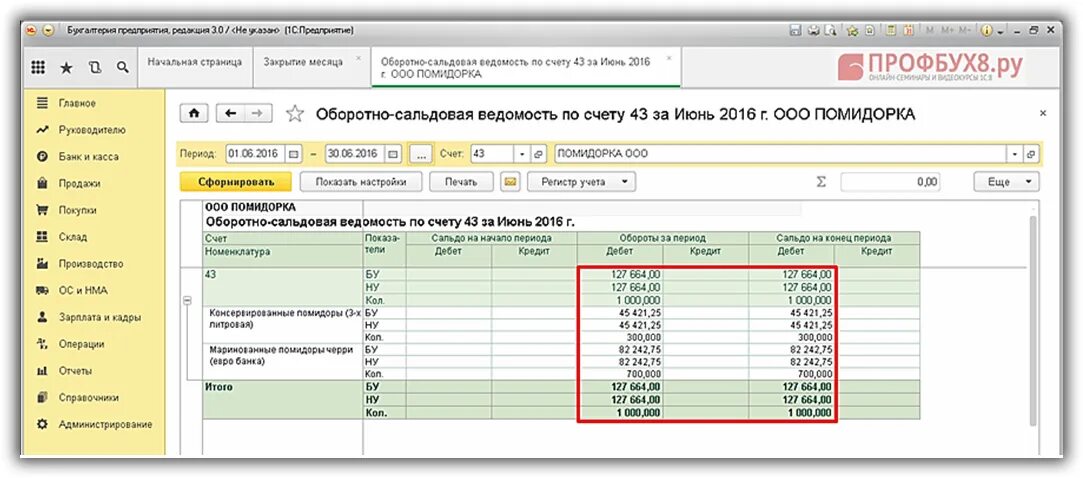Open the Справочники section
This screenshot has height=478, width=1083.
93,398
